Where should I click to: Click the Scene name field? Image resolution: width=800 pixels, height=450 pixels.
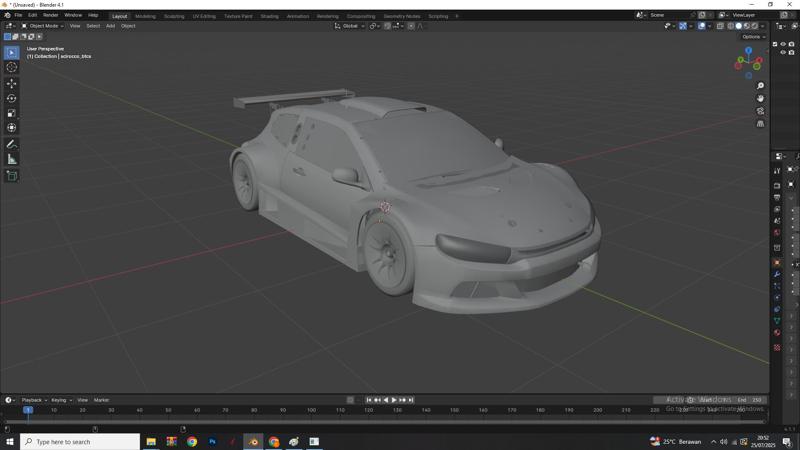pos(667,15)
